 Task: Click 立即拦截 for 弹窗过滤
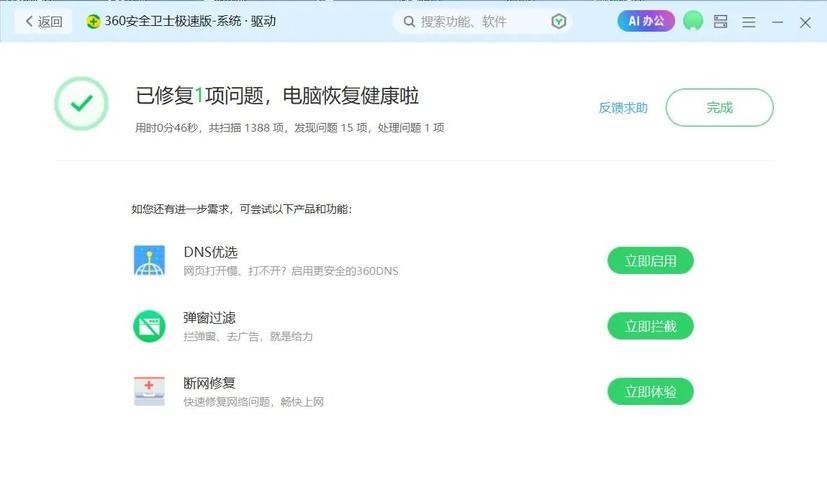coord(650,326)
